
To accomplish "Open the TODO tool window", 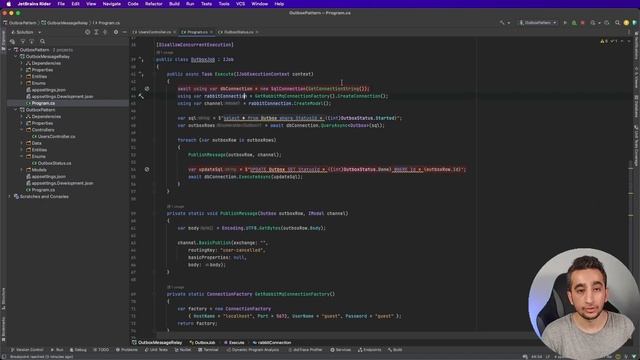I will 101,350.
